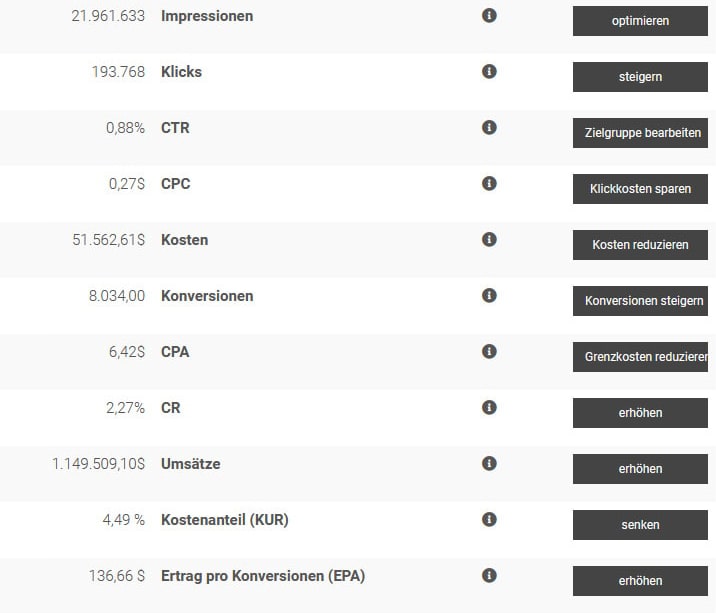Viewport: 716px width, 613px height.
Task: Select Grenzkosten reduzieren button
Action: pos(640,357)
